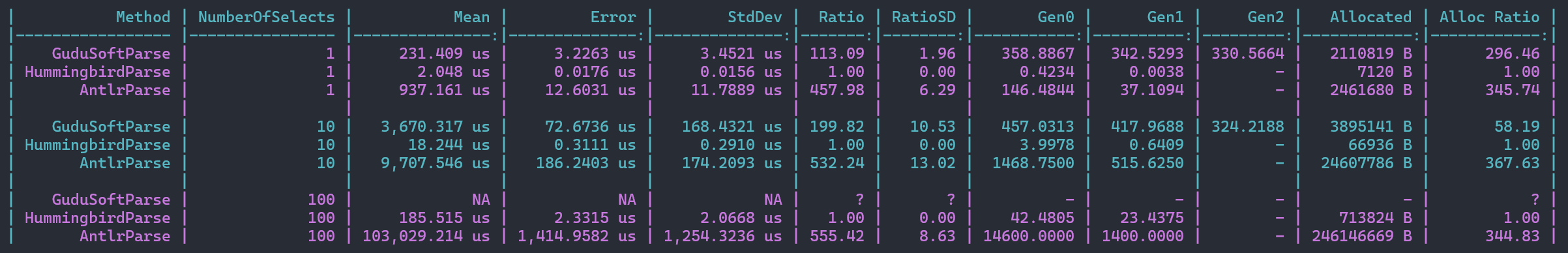Viewport: 1568px width, 253px height.
Task: Click the Gen0 column header
Action: 1056,17
